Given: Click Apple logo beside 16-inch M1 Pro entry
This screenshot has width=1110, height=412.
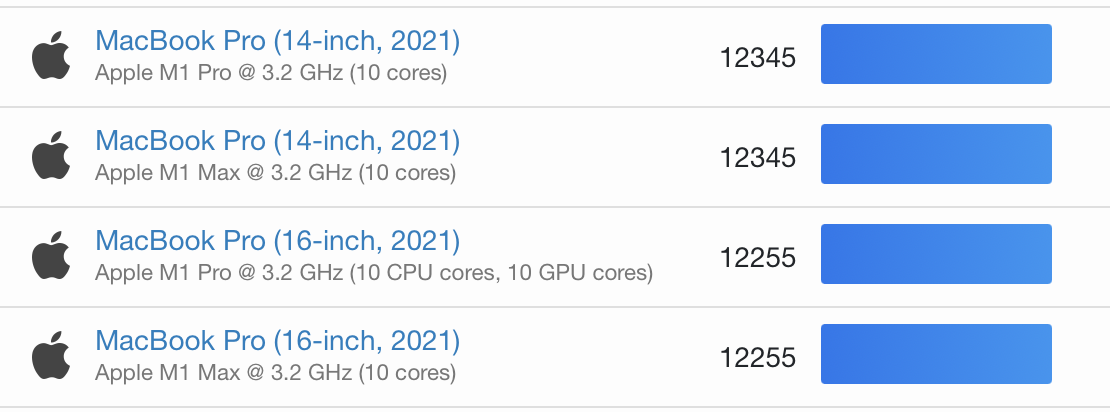Looking at the screenshot, I should tap(51, 255).
